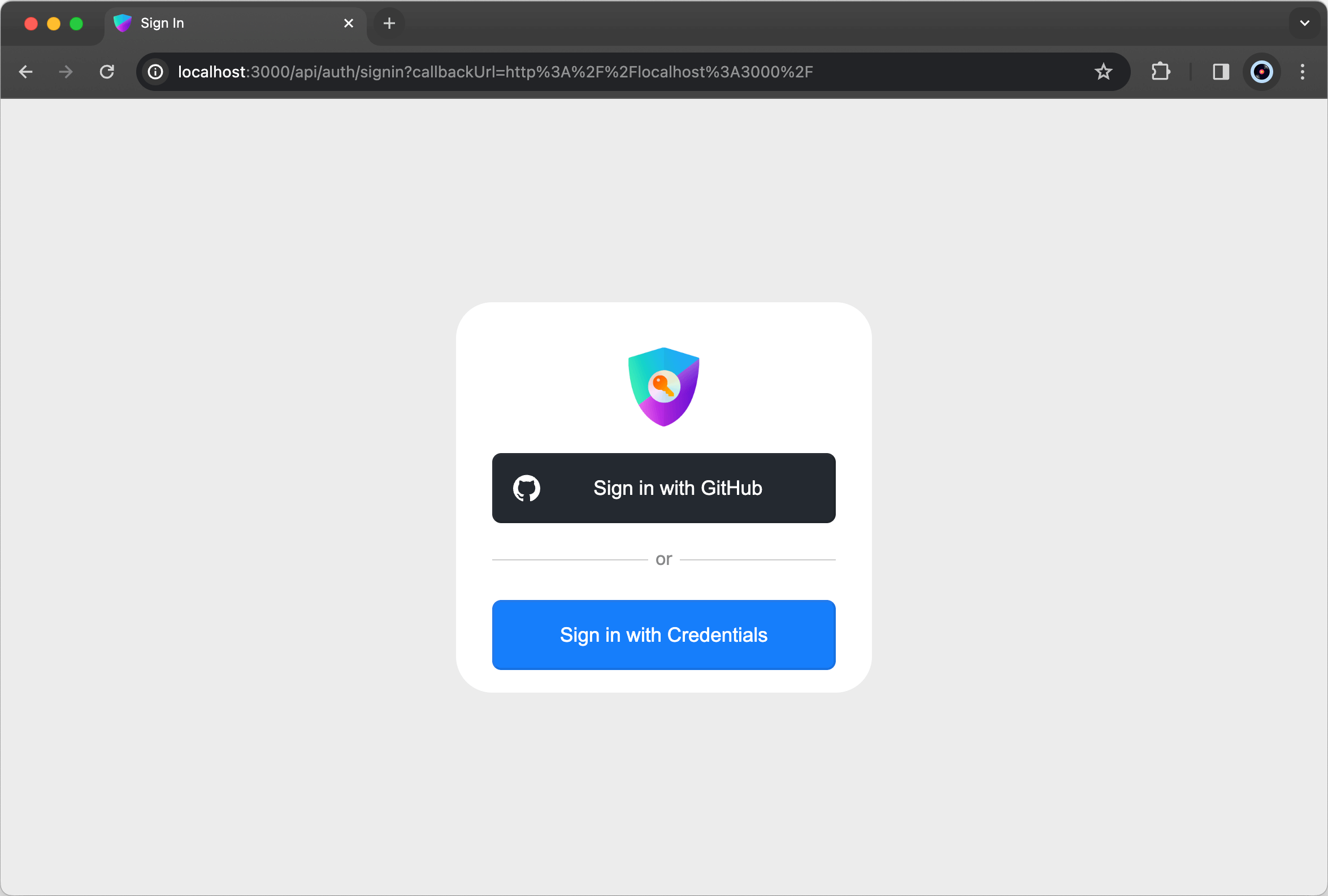
Task: Click the browser profile avatar icon
Action: click(1261, 71)
